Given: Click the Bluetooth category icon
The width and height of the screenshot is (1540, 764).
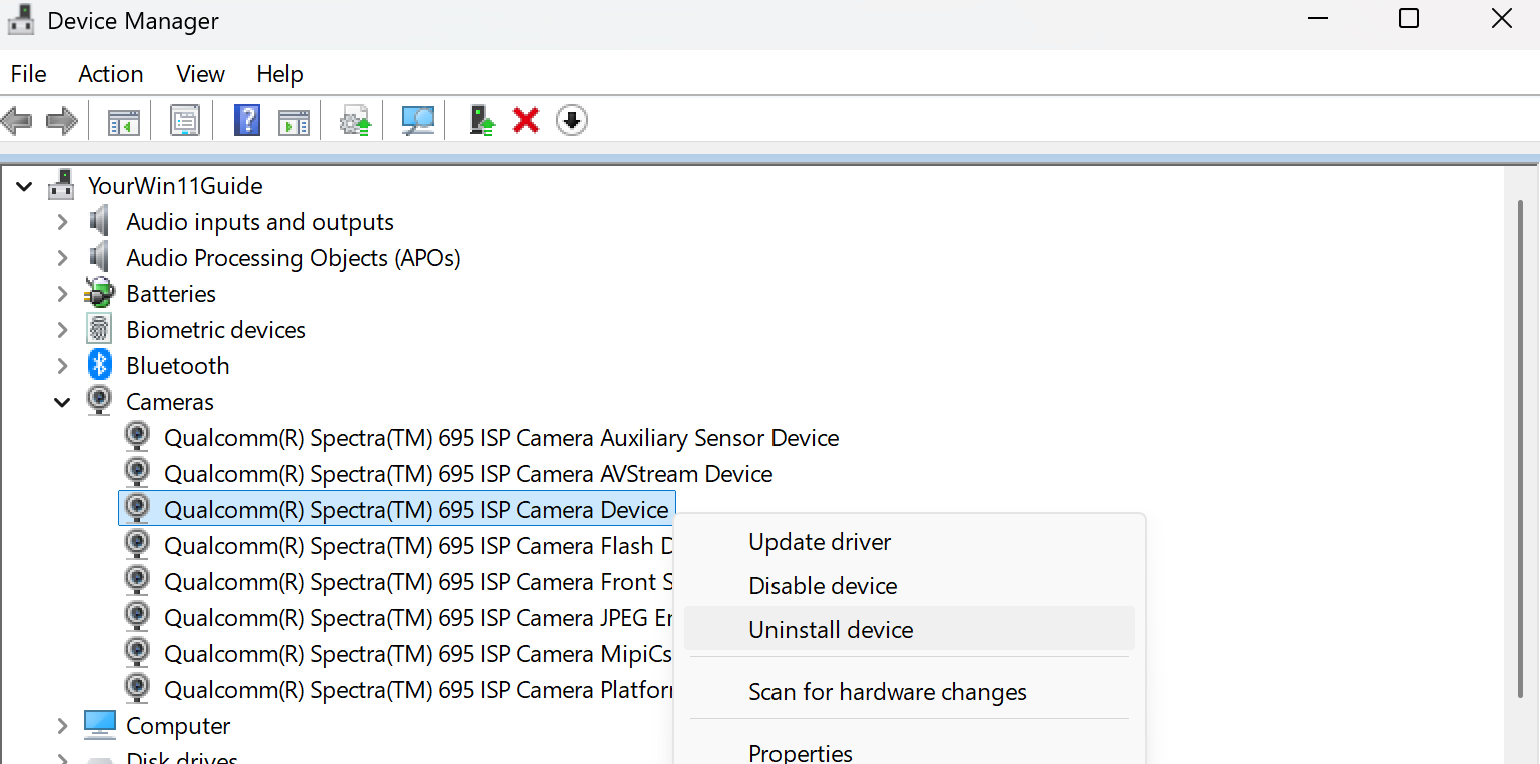Looking at the screenshot, I should pos(99,365).
